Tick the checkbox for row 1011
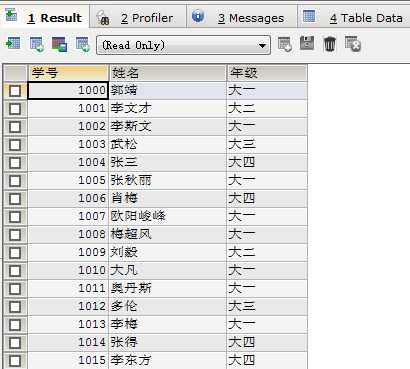The image size is (410, 369). coord(15,289)
